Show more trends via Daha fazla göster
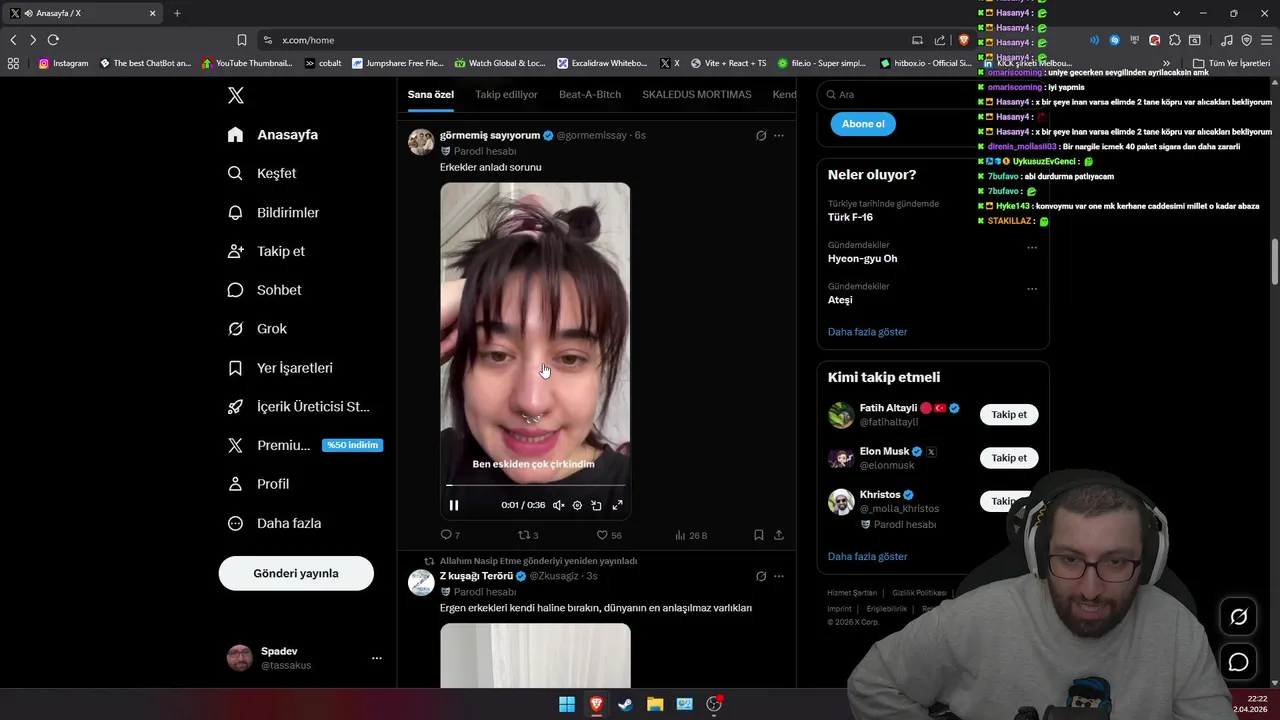The image size is (1280, 720). (x=867, y=331)
